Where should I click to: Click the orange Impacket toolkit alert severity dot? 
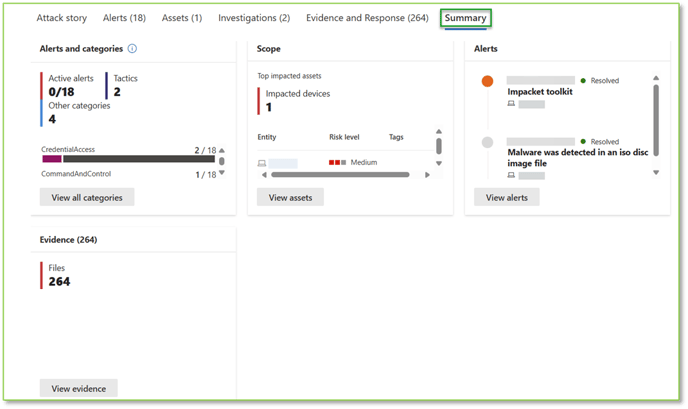pyautogui.click(x=487, y=81)
